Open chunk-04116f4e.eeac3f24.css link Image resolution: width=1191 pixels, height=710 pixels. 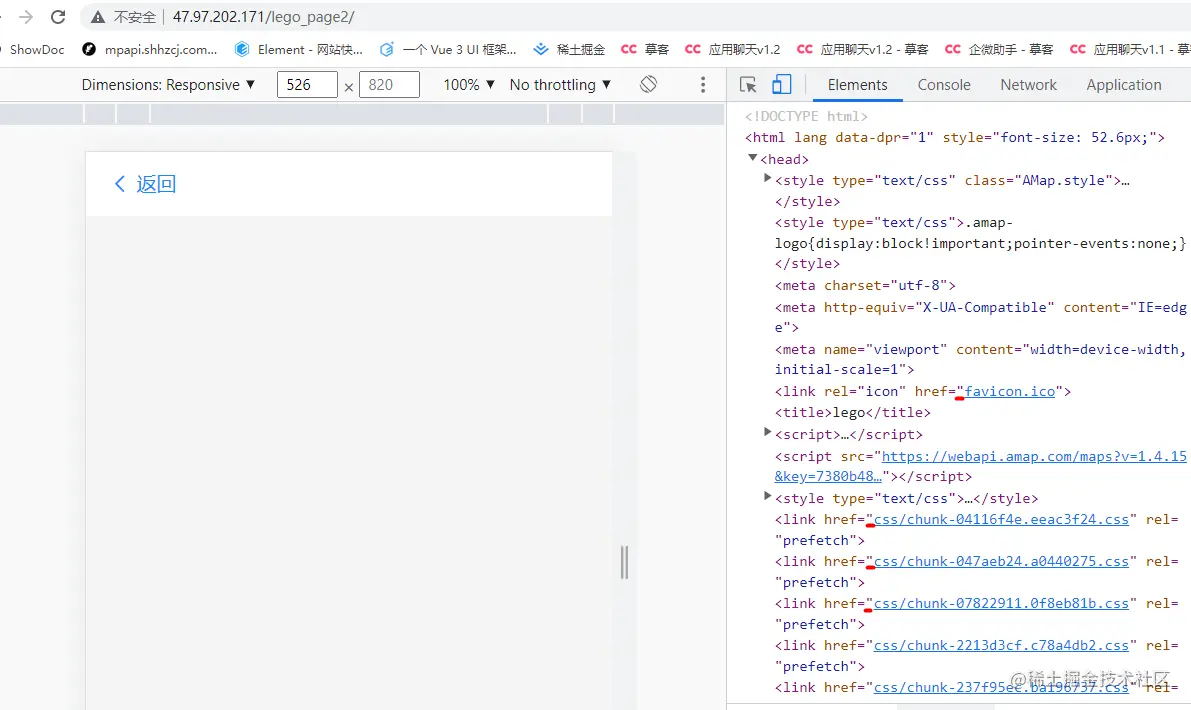(x=1001, y=519)
